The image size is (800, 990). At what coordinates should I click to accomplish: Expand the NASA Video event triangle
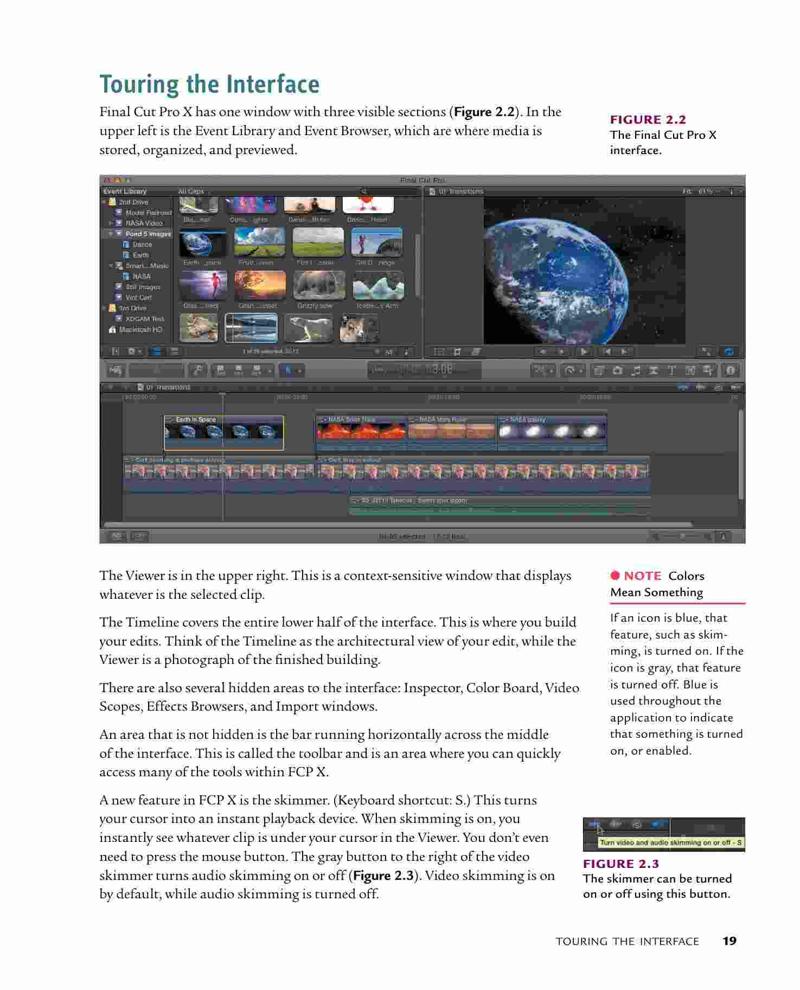(112, 223)
